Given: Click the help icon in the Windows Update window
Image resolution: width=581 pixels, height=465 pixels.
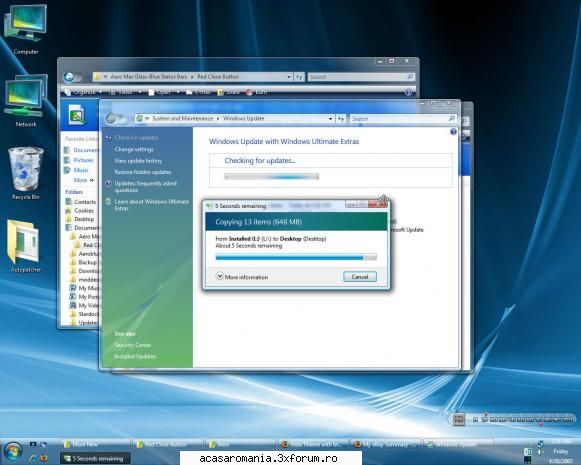Looking at the screenshot, I should (453, 132).
